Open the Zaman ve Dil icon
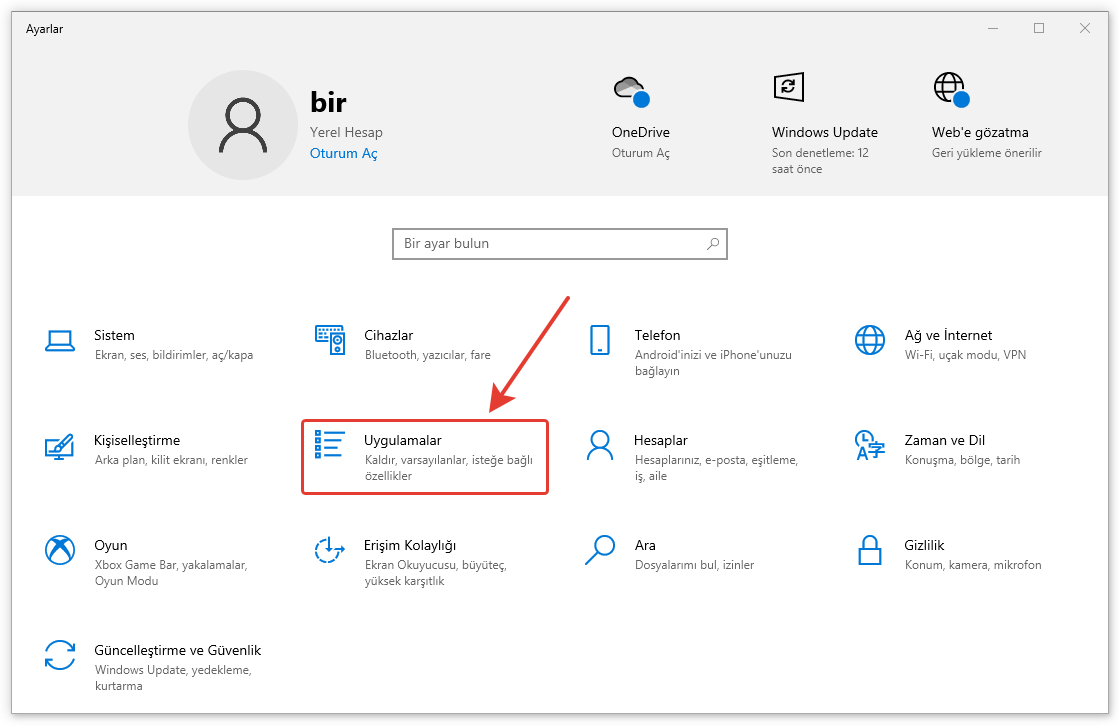This screenshot has width=1118, height=726. (x=869, y=446)
